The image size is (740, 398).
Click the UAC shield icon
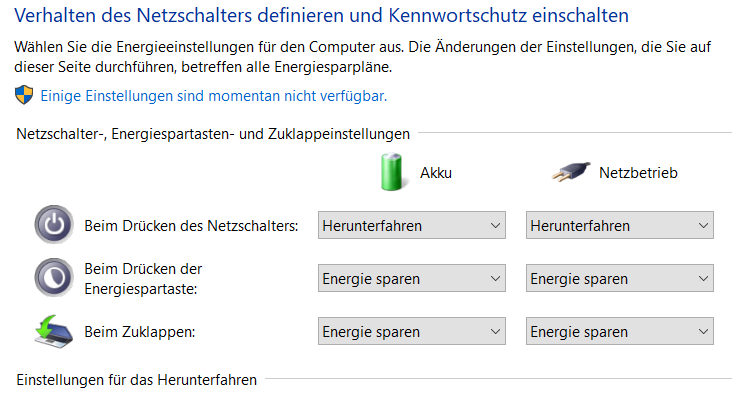(24, 95)
